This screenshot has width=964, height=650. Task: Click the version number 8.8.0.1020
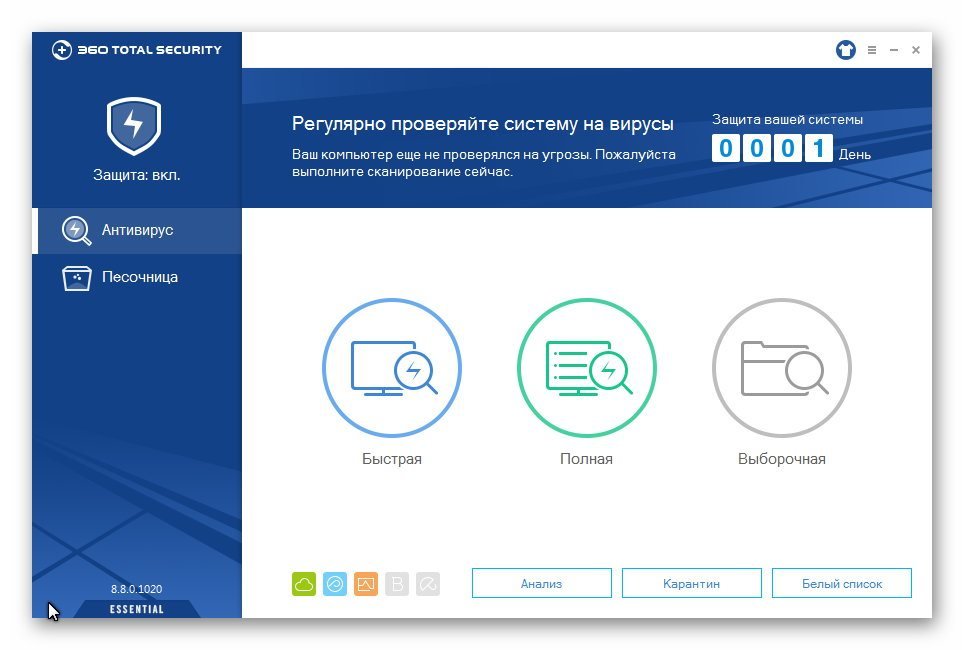click(136, 589)
